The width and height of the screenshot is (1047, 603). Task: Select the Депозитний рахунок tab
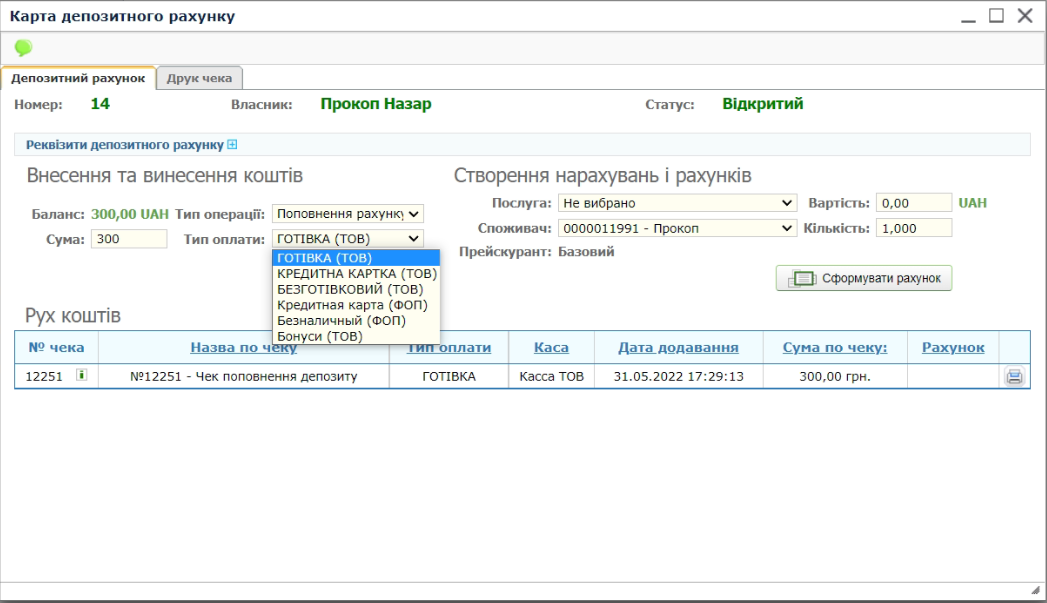pos(78,78)
